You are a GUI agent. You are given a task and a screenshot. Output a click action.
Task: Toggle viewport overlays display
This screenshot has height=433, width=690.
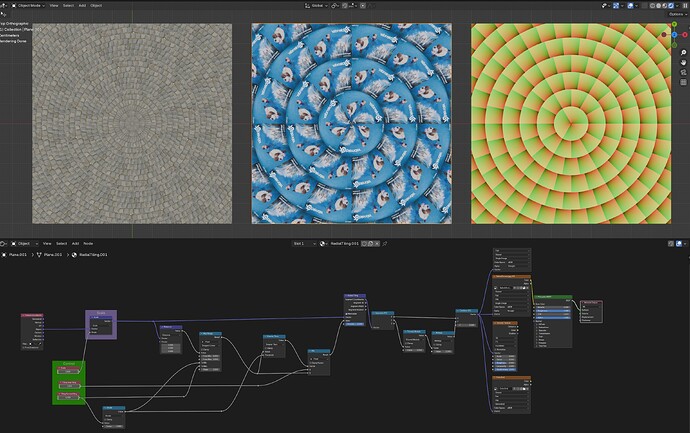coord(630,6)
